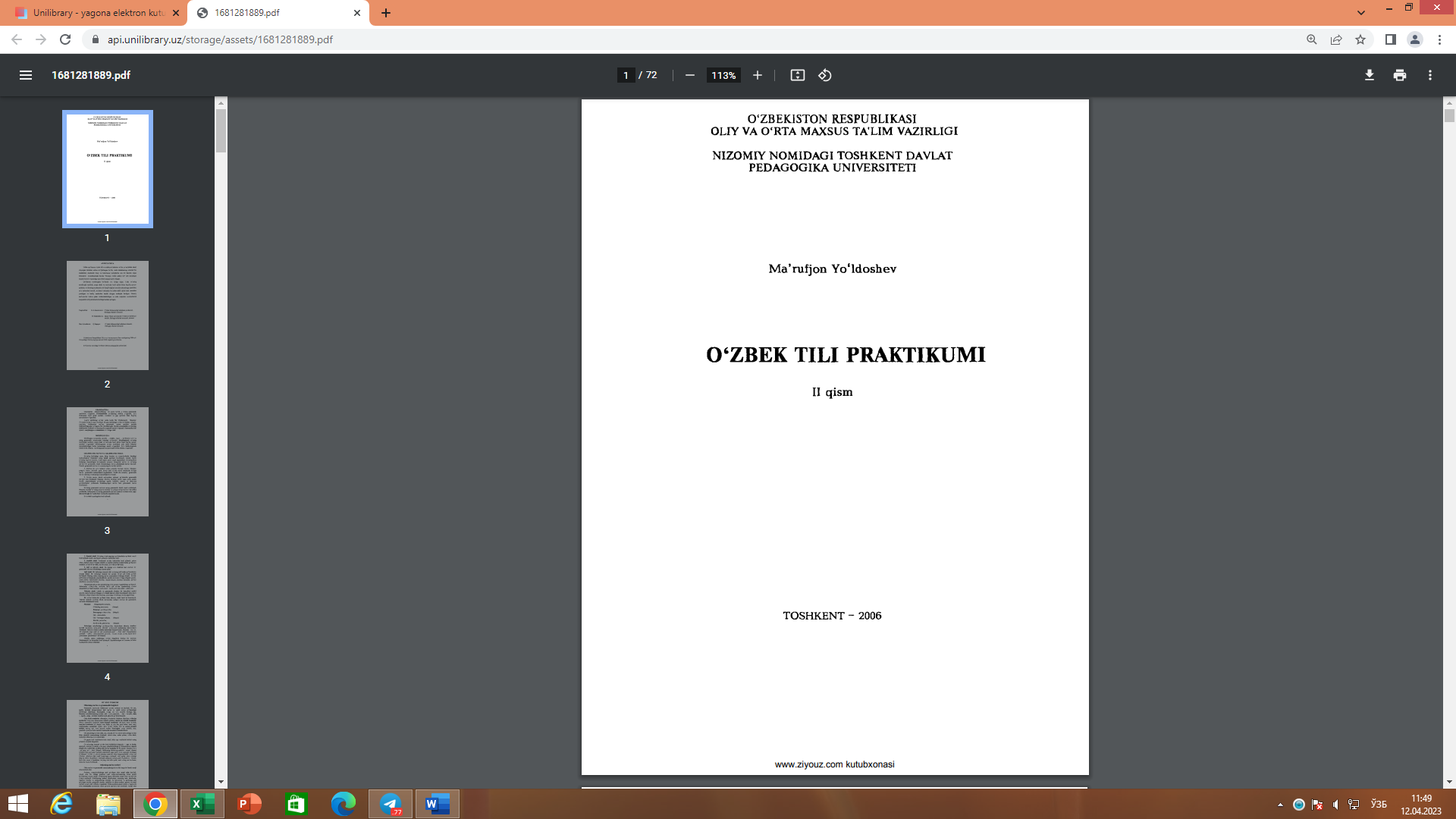The width and height of the screenshot is (1456, 819).
Task: Select the 1681281889.pdf tab
Action: [x=277, y=13]
